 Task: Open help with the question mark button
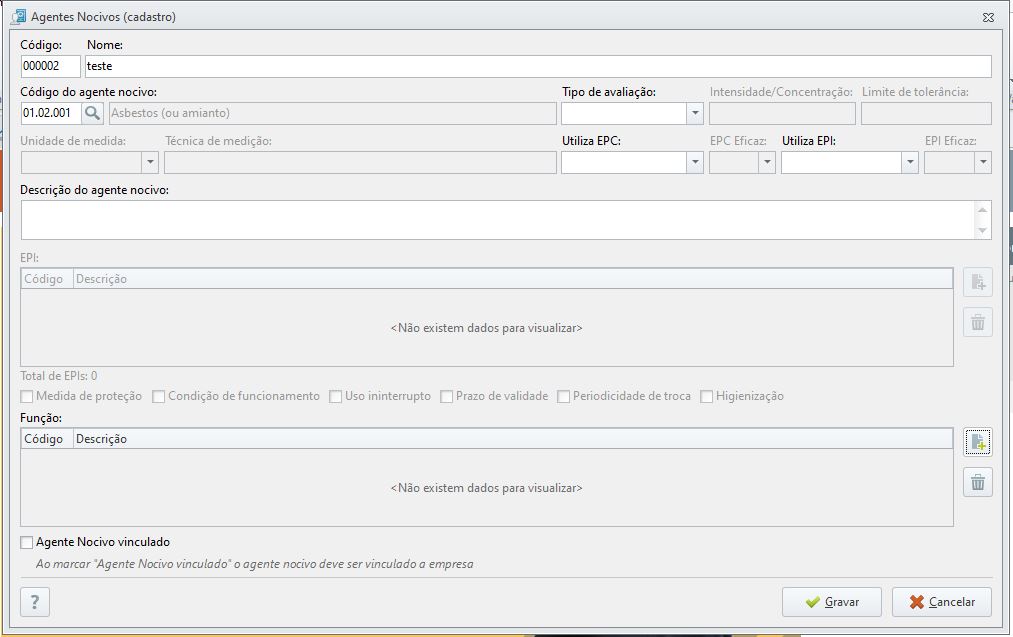(35, 602)
